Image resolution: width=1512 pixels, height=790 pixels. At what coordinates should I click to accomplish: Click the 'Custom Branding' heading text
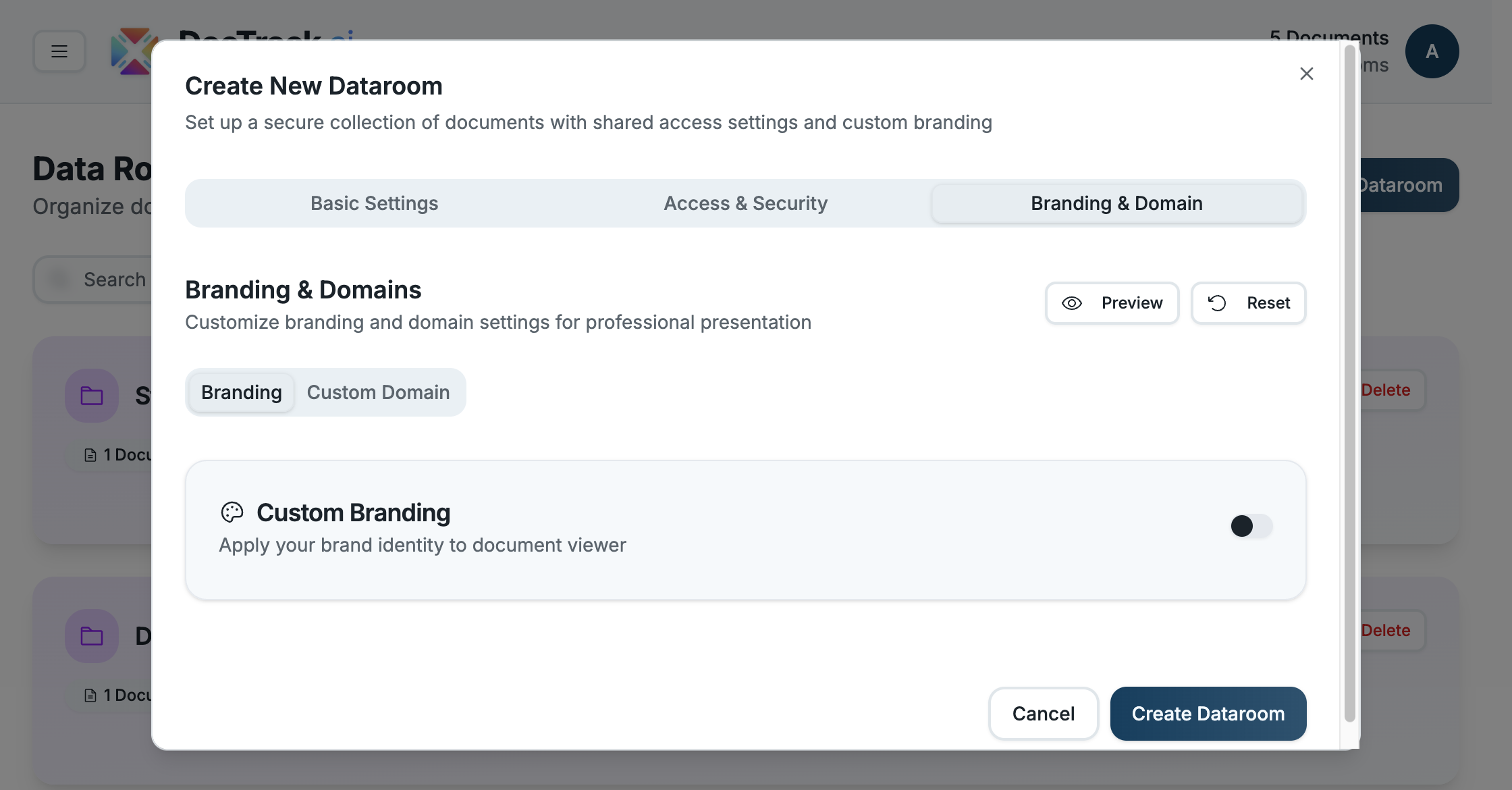(x=353, y=512)
